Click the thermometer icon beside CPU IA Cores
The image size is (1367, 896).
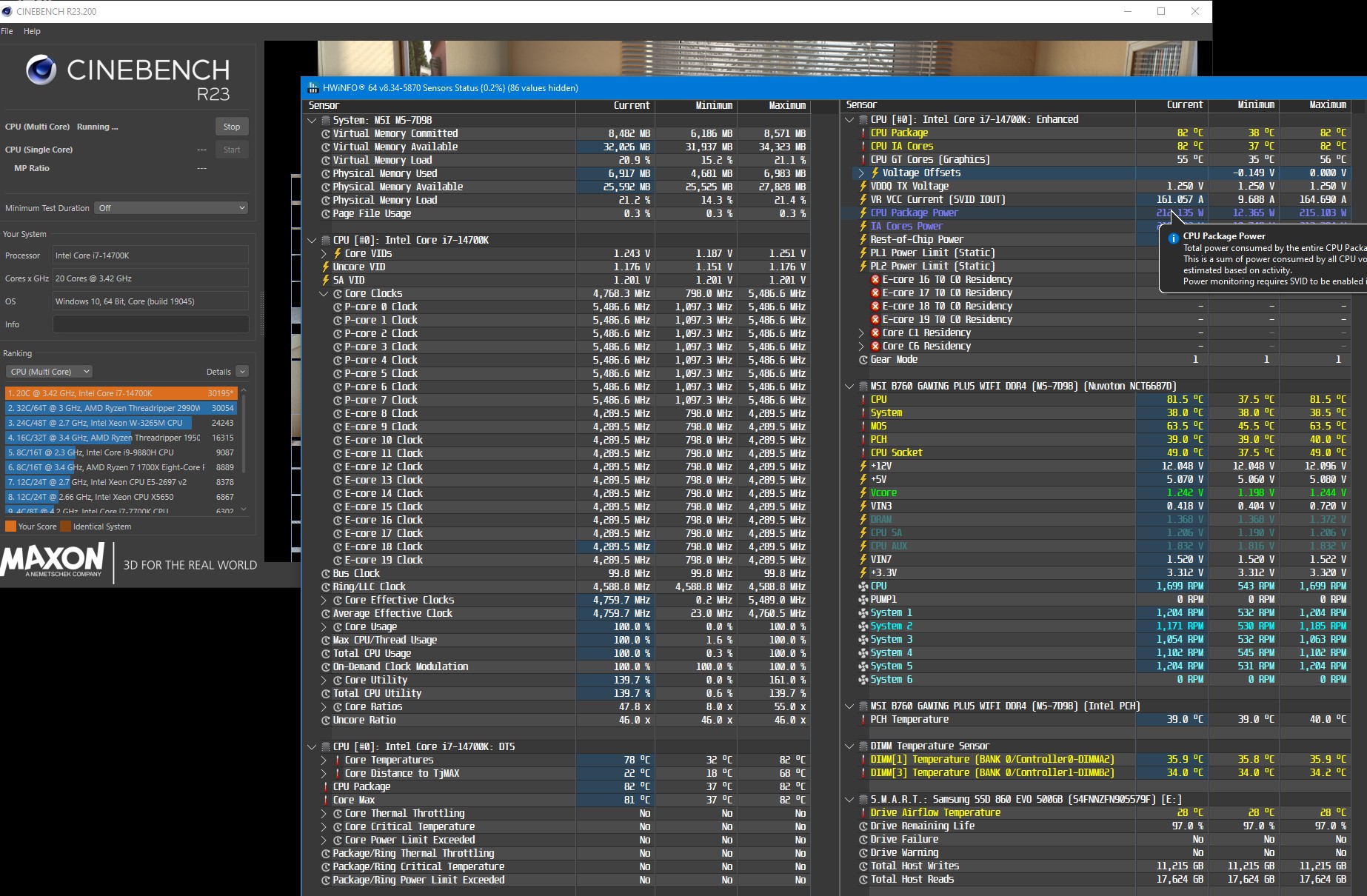point(863,147)
